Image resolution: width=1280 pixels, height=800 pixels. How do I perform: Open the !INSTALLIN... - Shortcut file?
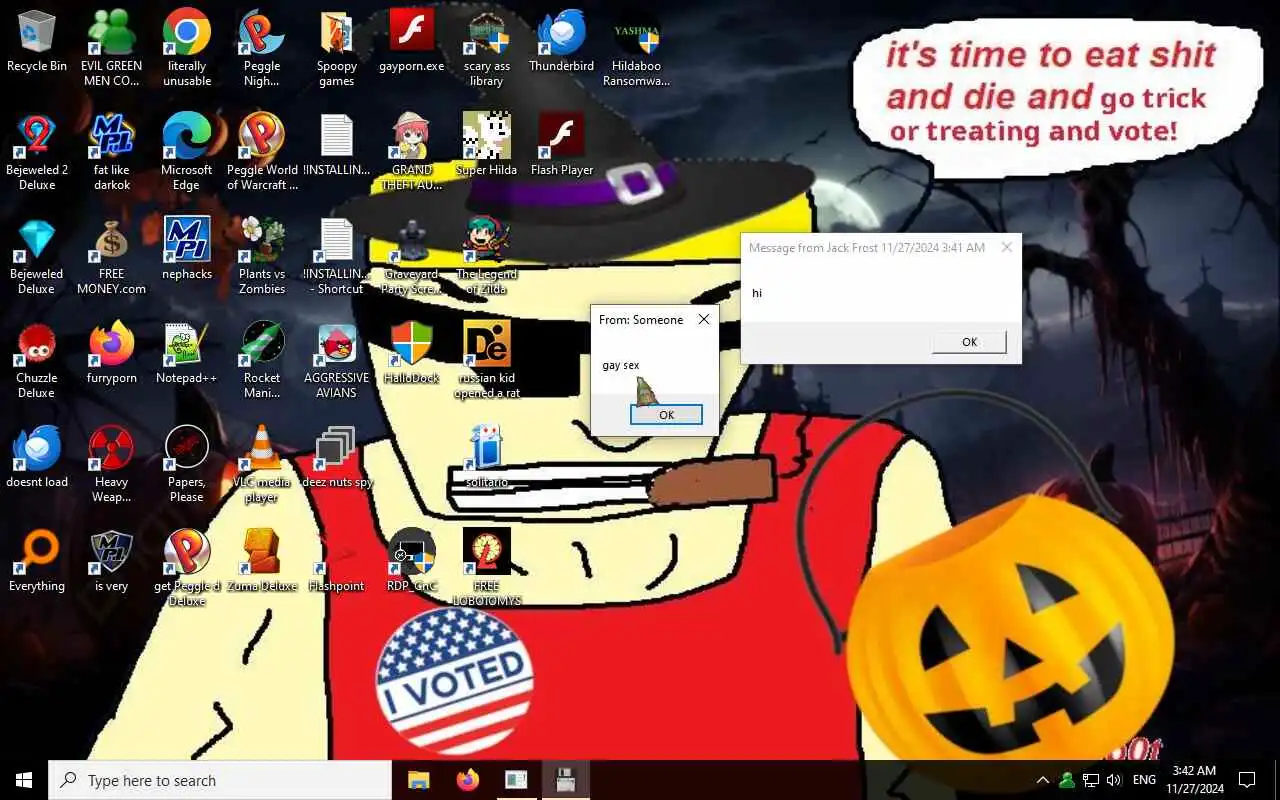point(337,256)
